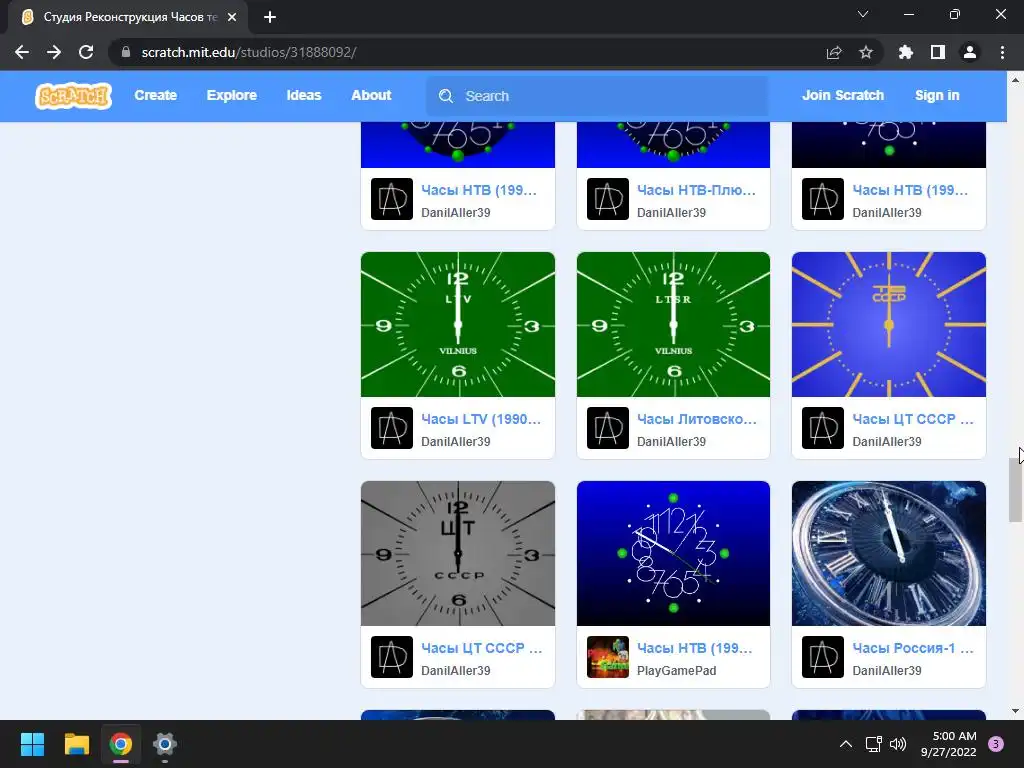The height and width of the screenshot is (768, 1024).
Task: Open the LTSR Vilnius clock thumbnail
Action: 673,325
